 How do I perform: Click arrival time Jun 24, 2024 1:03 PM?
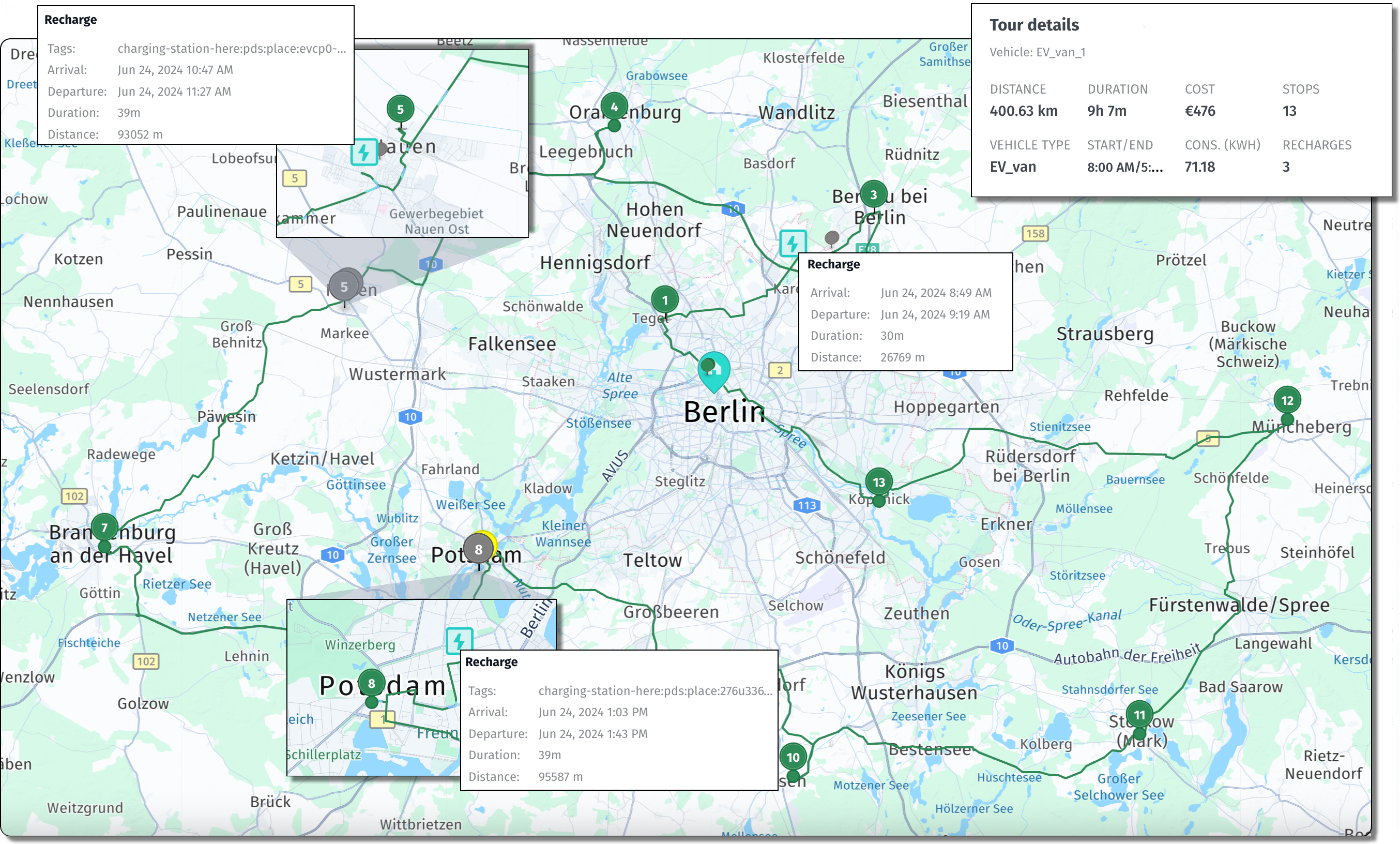(592, 712)
